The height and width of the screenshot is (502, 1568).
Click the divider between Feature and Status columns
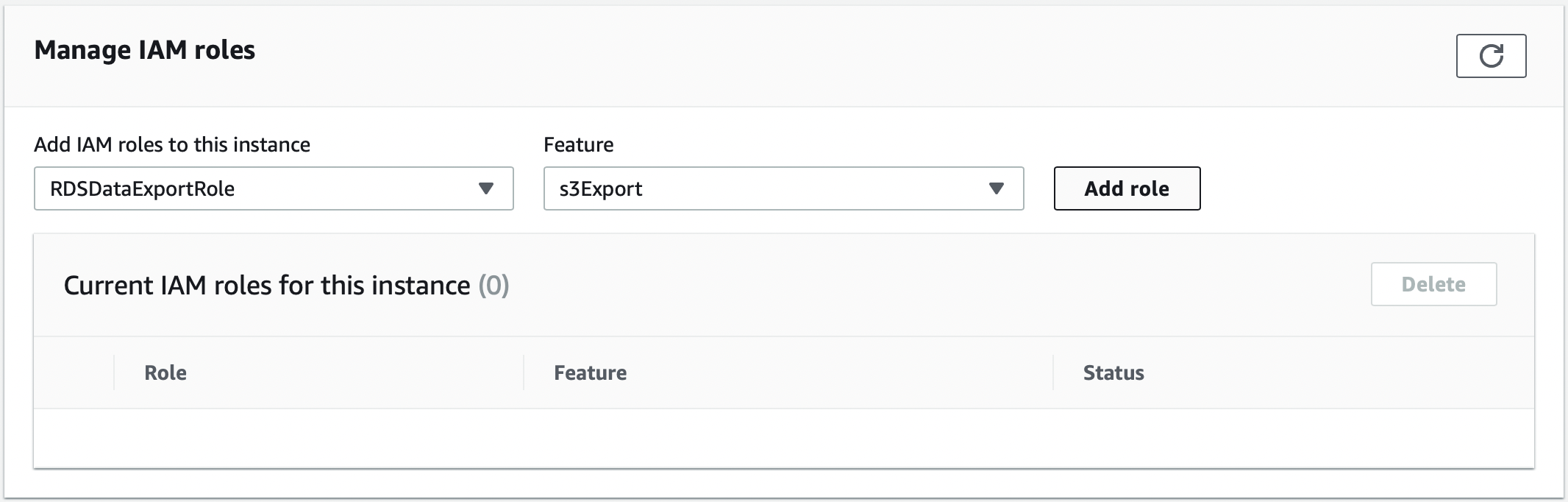[x=1053, y=372]
